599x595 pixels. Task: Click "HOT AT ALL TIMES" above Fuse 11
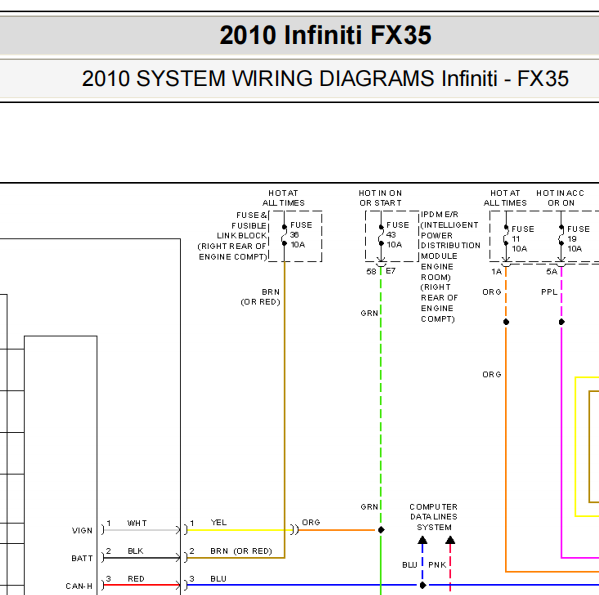point(505,198)
